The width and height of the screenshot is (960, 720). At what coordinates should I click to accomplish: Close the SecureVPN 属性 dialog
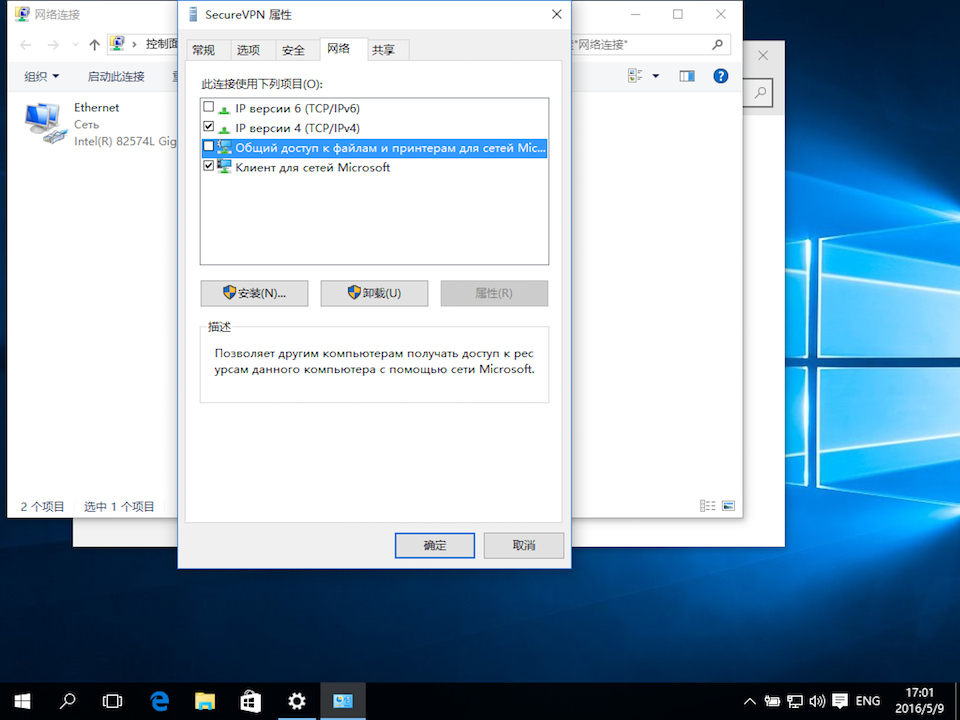(557, 14)
